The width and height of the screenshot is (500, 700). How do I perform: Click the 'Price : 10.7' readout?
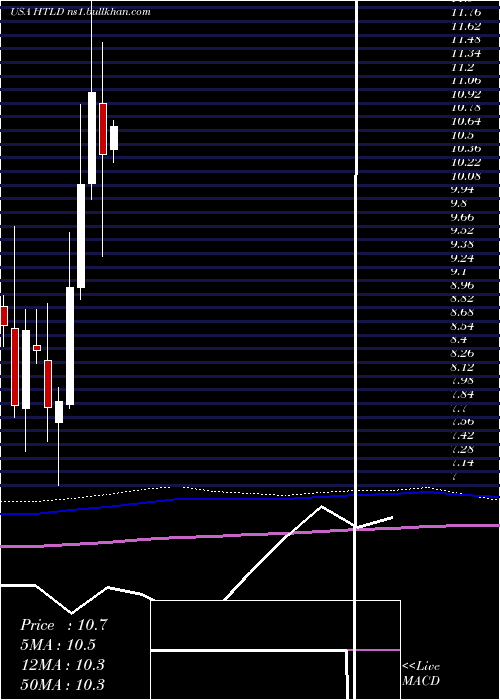tap(64, 625)
